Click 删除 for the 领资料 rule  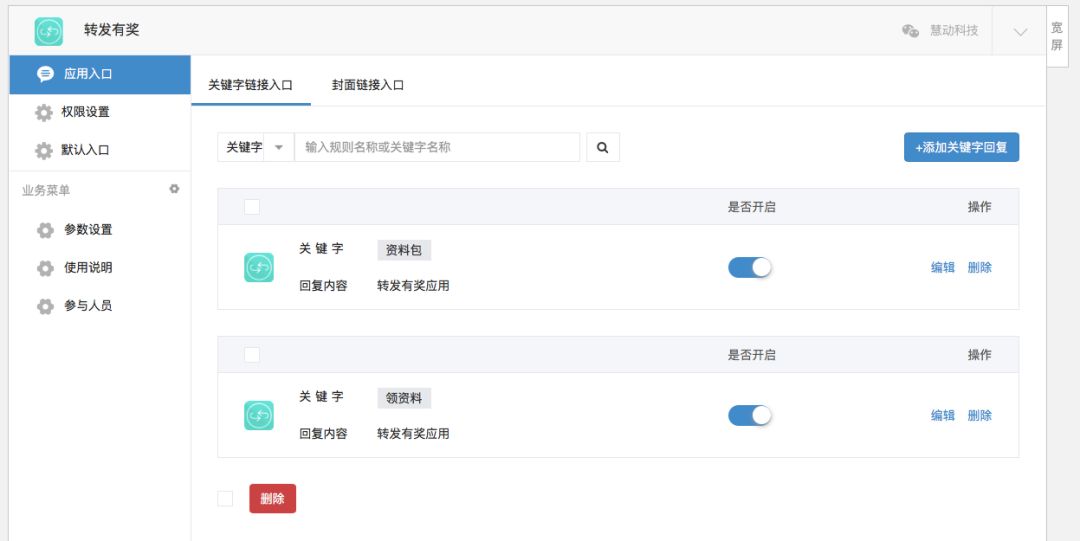tap(979, 416)
